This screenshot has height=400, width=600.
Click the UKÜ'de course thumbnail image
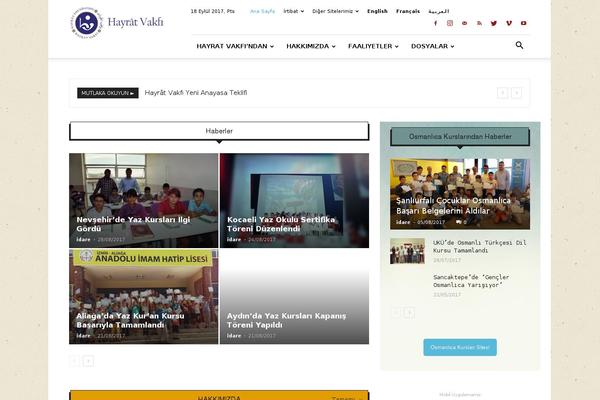407,251
